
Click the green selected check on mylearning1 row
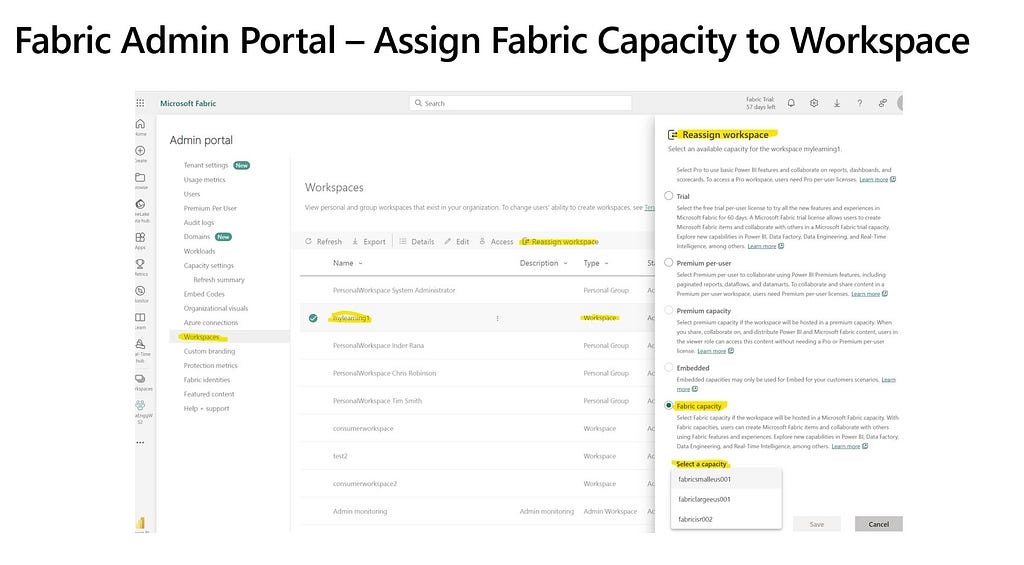point(313,318)
